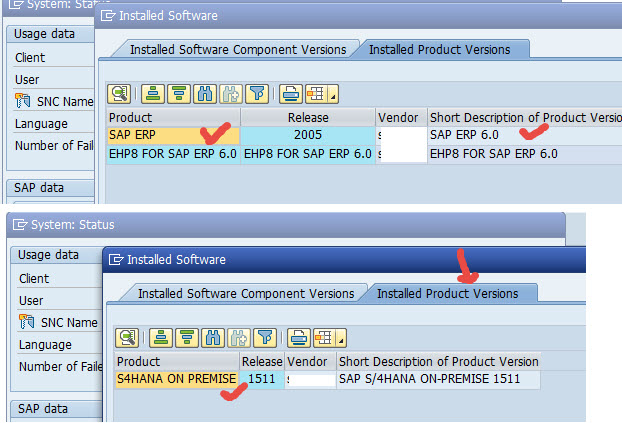Sort descending in the upper SAP ERP list
Viewport: 622px width, 423px height.
[179, 94]
